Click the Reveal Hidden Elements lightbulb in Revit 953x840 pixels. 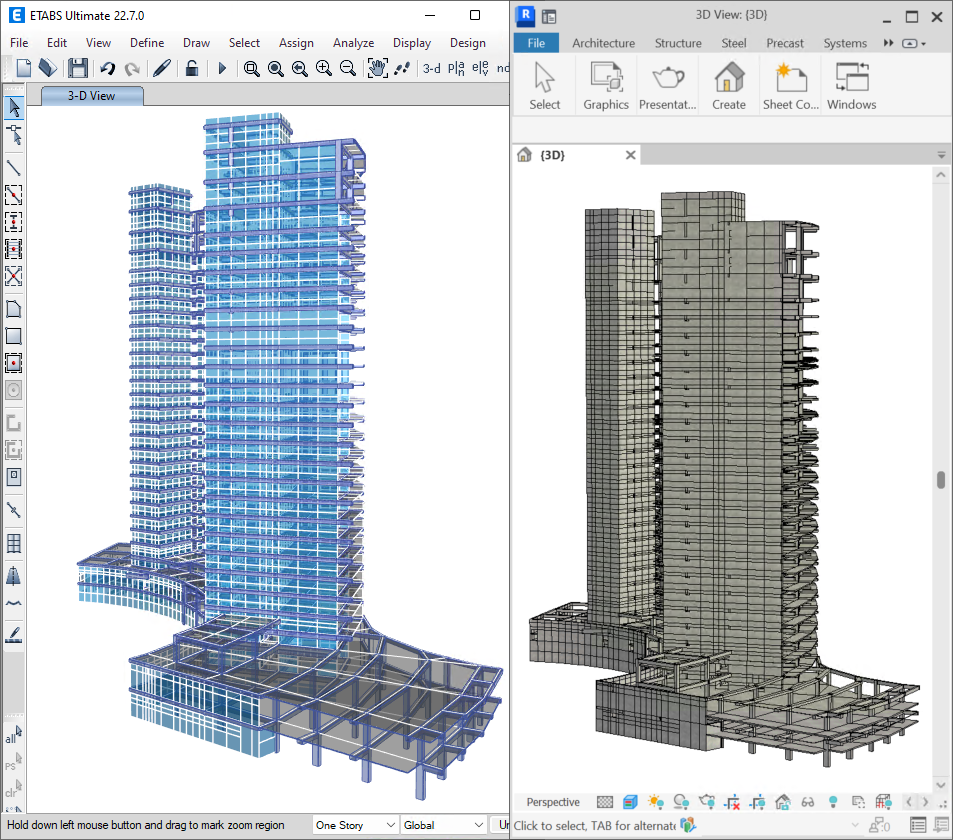[834, 802]
